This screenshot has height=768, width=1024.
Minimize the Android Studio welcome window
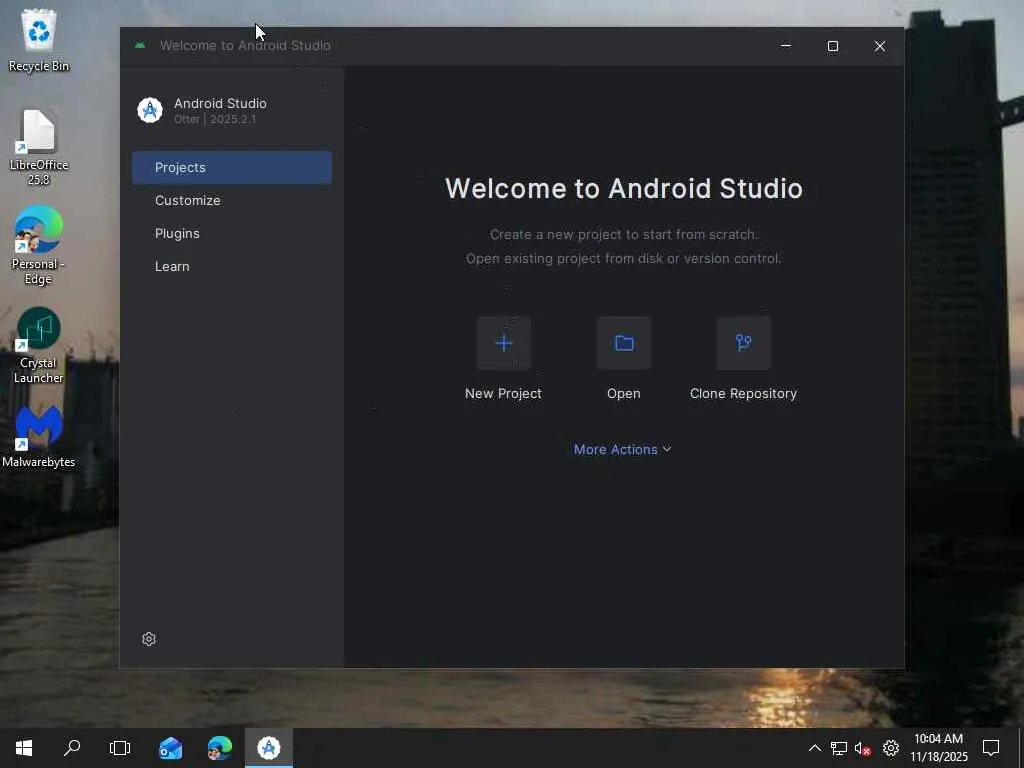(x=786, y=46)
